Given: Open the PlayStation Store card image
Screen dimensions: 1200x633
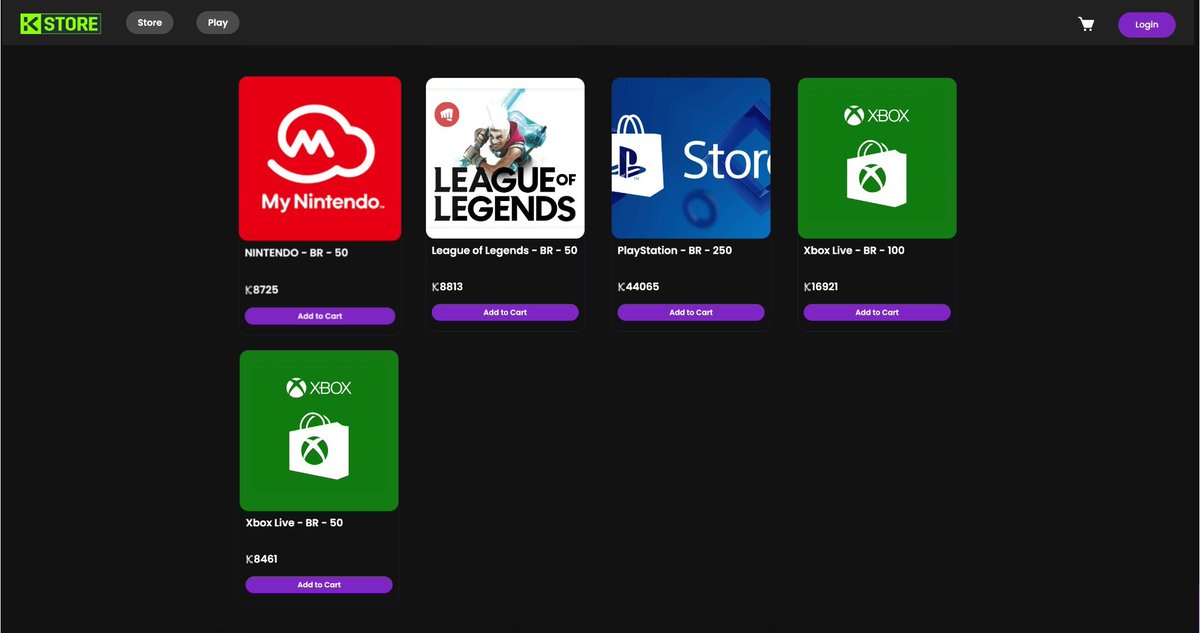Looking at the screenshot, I should (691, 158).
